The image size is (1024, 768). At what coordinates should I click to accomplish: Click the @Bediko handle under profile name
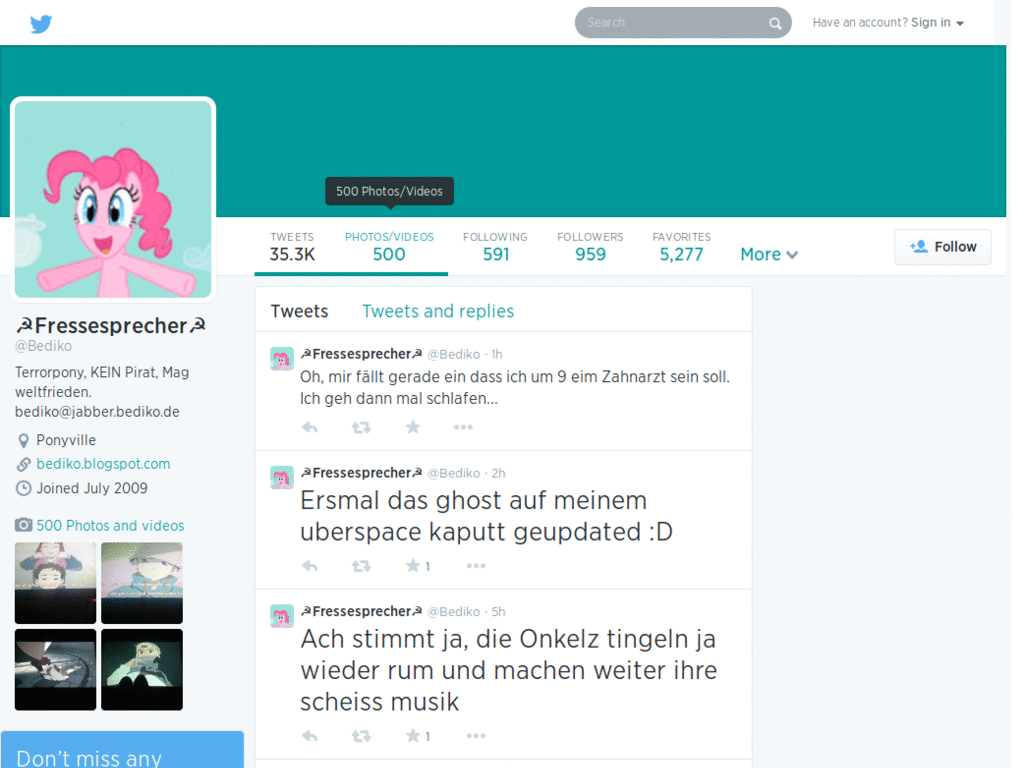[43, 346]
